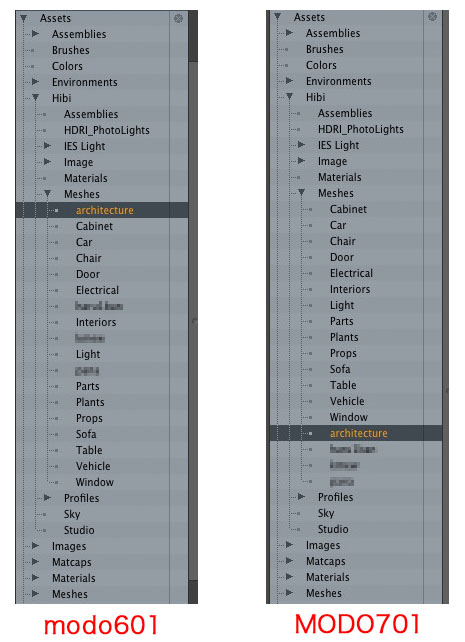This screenshot has width=465, height=642.
Task: Select HDRI_PhotoLights in modo601 tree
Action: [106, 130]
